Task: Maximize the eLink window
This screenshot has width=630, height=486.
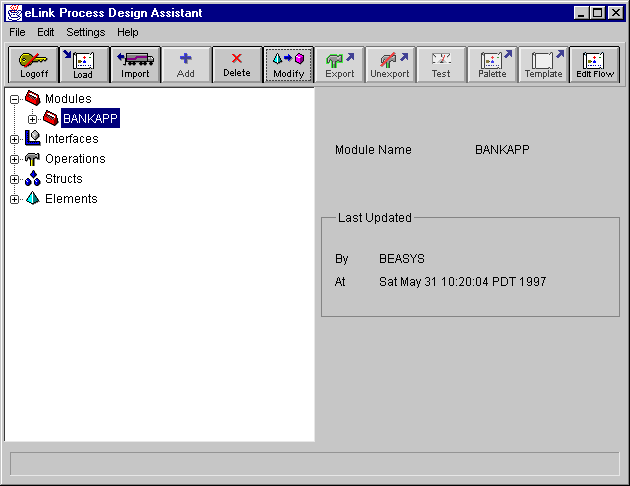Action: pos(597,13)
